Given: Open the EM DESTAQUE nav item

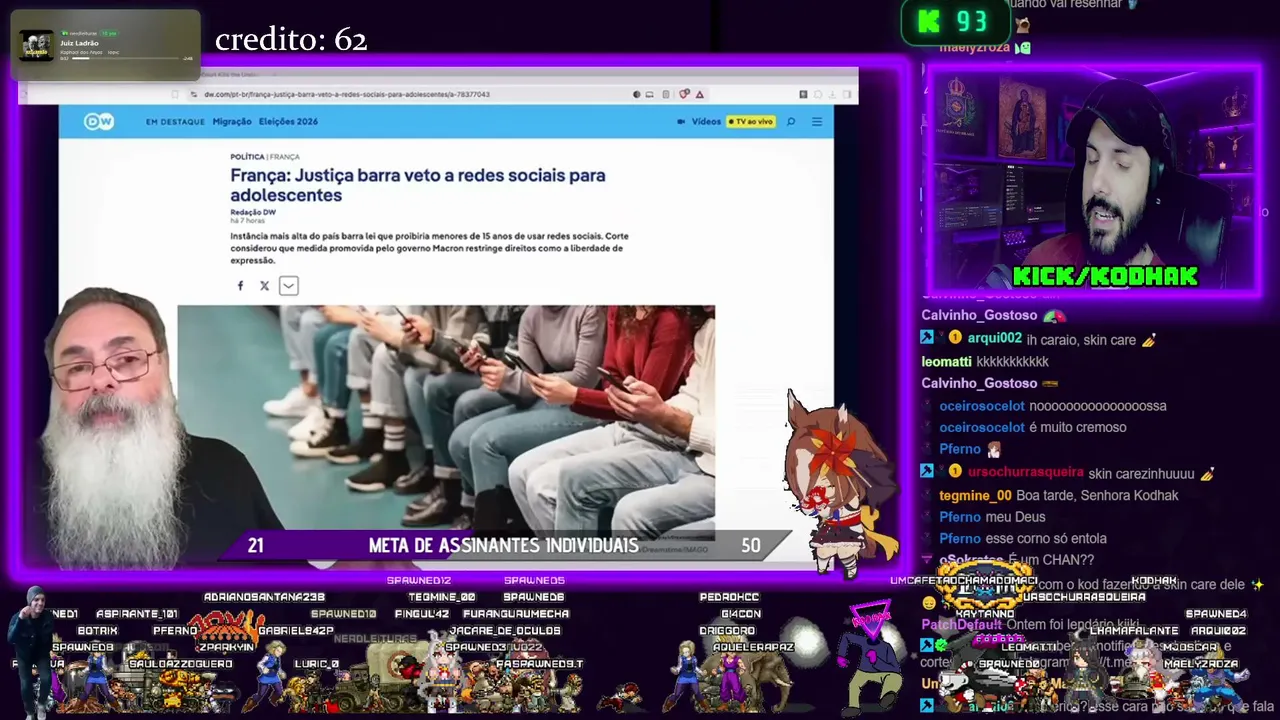Looking at the screenshot, I should 174,122.
